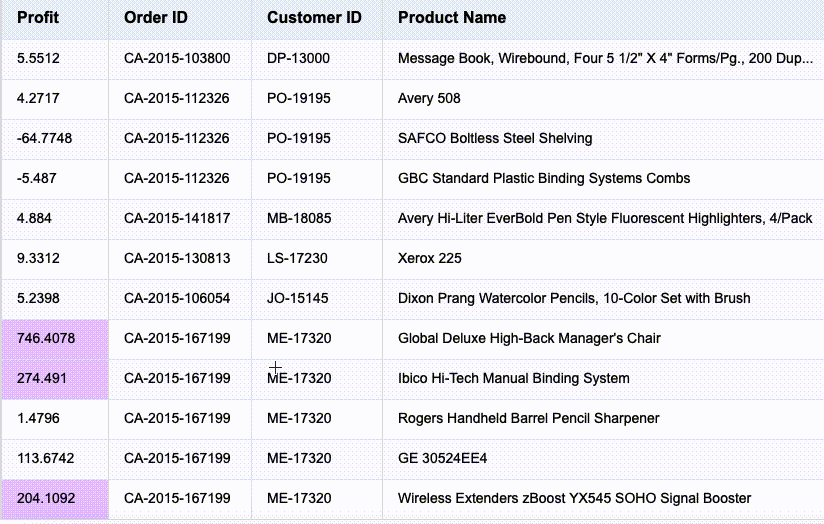
Task: Select Global Deluxe High-Back Manager's Chair cell
Action: pos(529,338)
